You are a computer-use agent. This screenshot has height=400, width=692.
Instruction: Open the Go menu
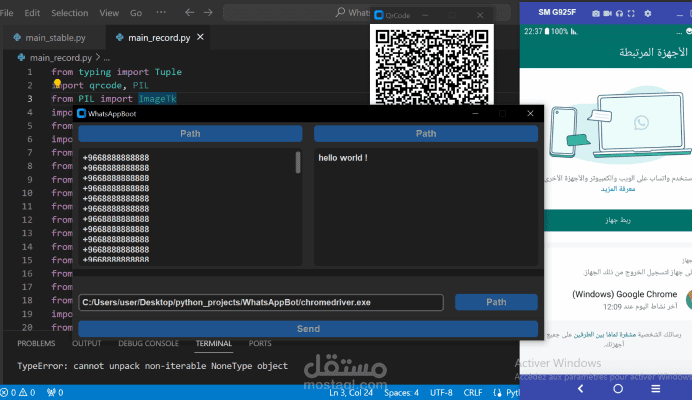[x=136, y=13]
